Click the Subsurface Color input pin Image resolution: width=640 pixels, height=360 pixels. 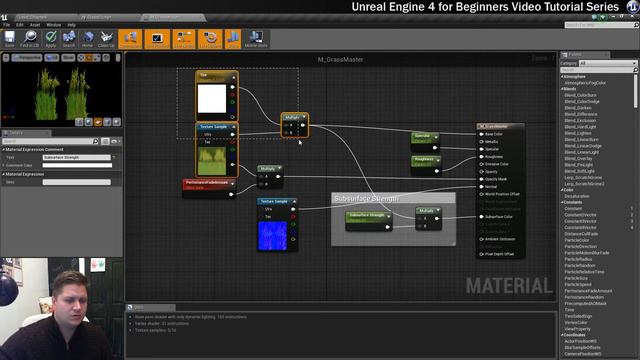[x=482, y=217]
